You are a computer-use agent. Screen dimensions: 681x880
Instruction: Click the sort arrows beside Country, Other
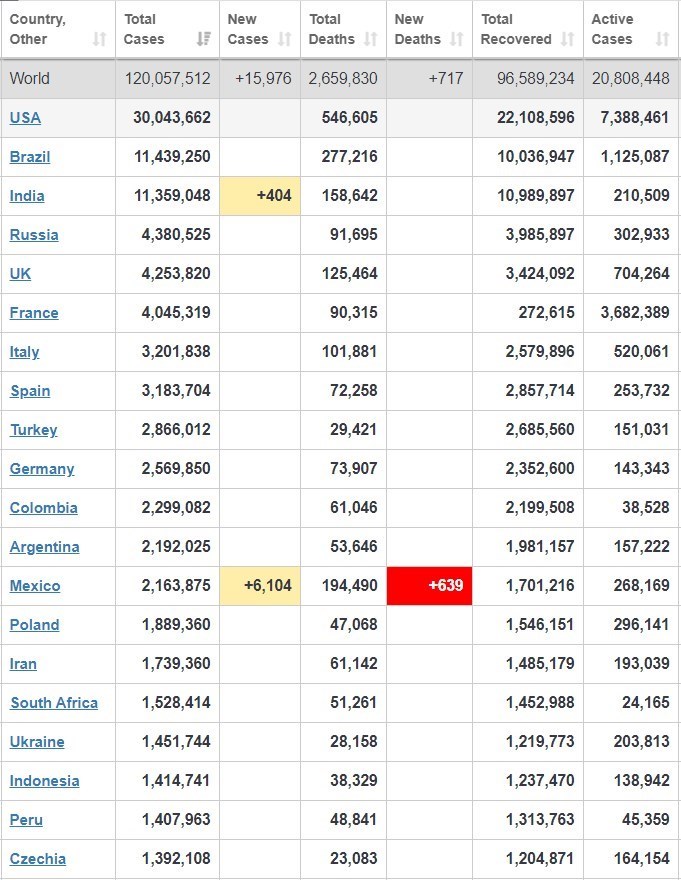pos(99,39)
